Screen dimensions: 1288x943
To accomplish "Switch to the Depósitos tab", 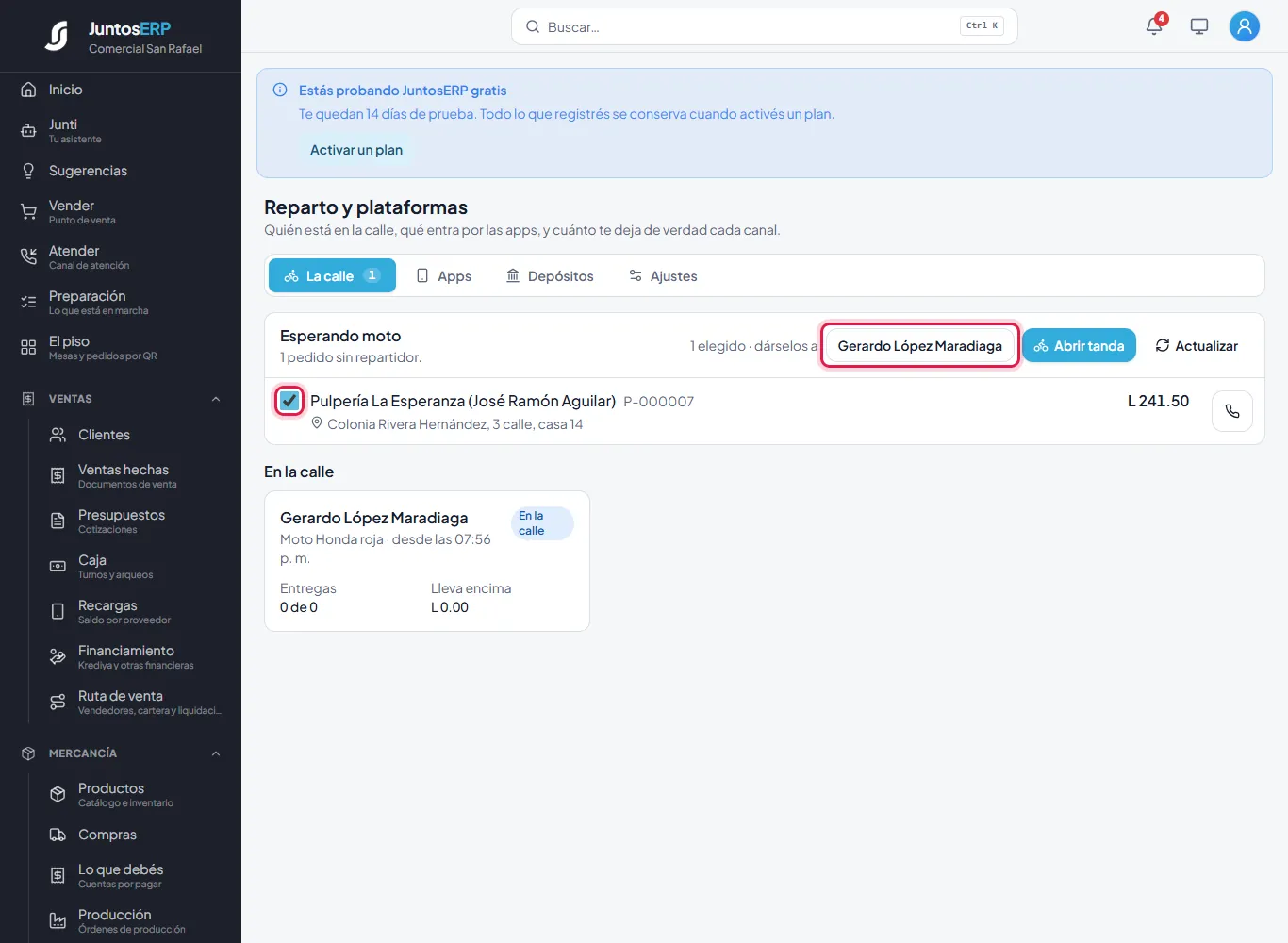I will coord(550,275).
